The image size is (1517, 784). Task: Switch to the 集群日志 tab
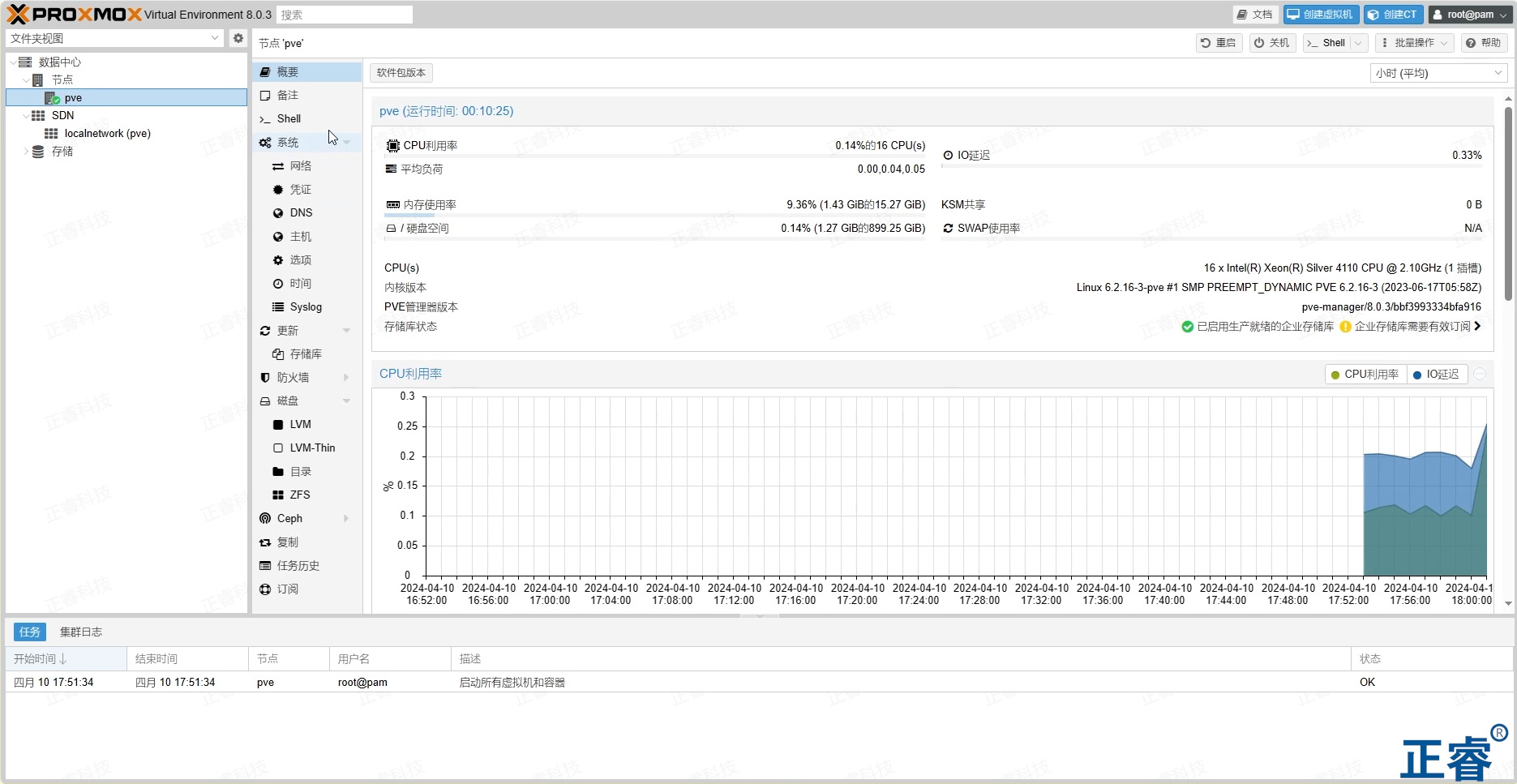click(x=81, y=632)
